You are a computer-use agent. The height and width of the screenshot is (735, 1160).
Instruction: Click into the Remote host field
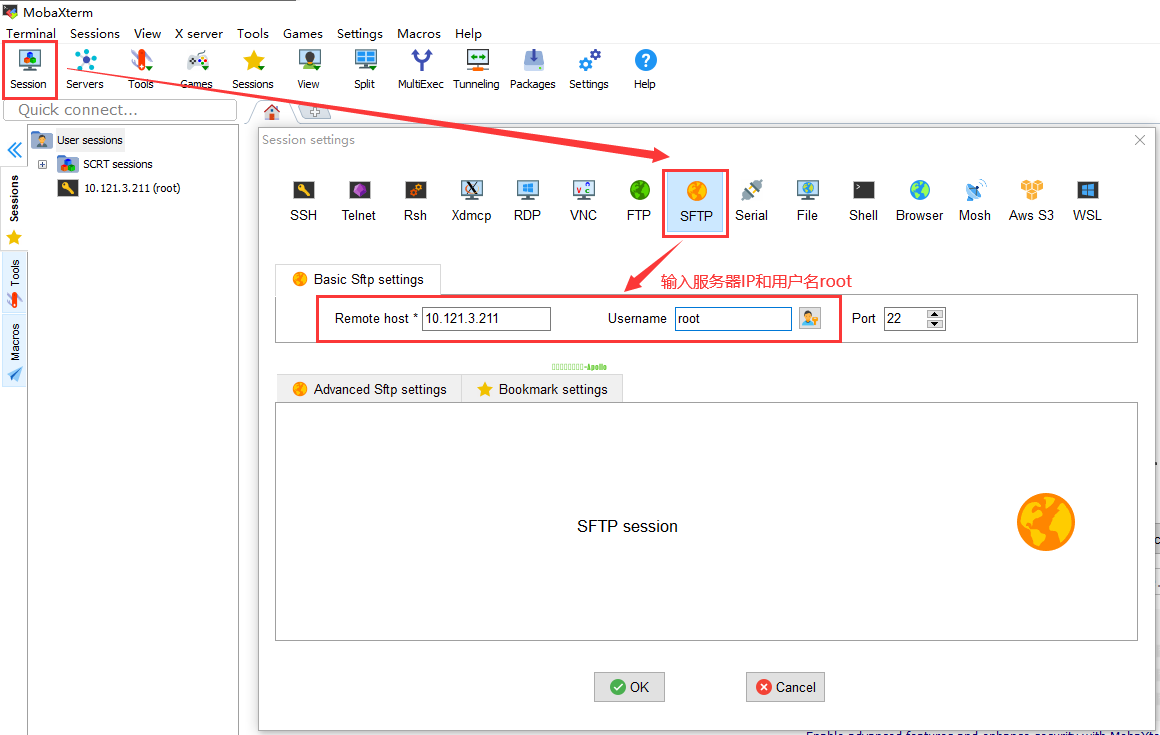click(x=486, y=318)
